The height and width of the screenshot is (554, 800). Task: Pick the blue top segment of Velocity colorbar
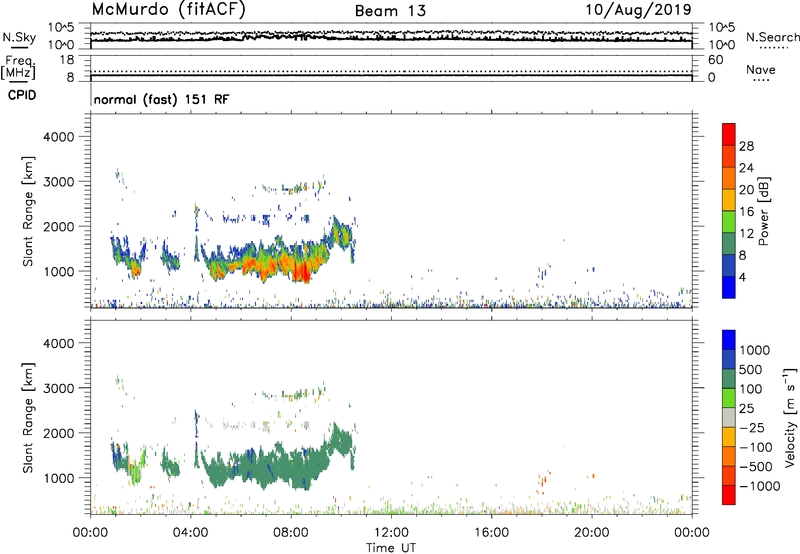729,340
